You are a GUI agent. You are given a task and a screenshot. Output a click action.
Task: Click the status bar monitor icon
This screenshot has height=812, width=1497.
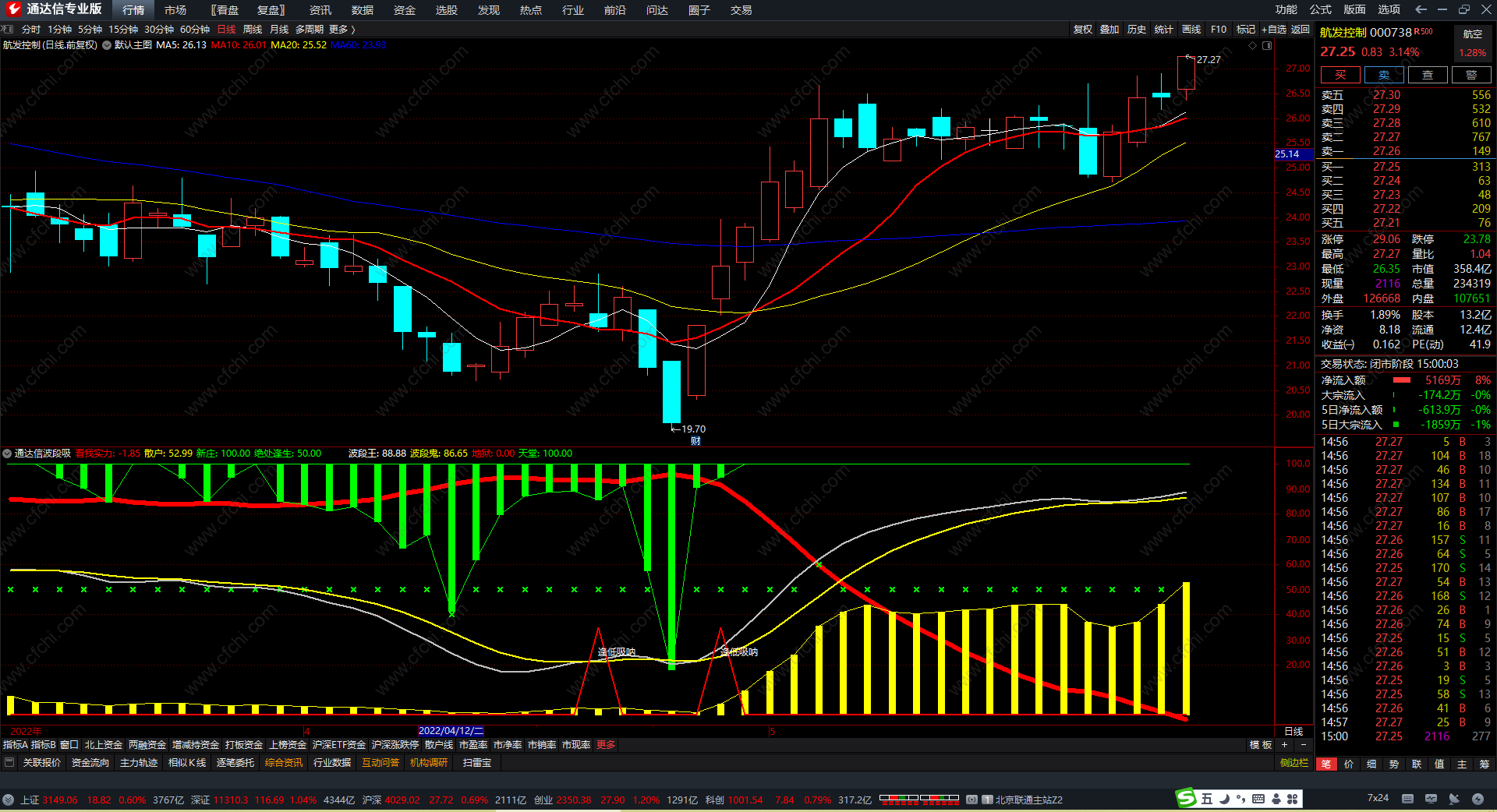(1431, 799)
